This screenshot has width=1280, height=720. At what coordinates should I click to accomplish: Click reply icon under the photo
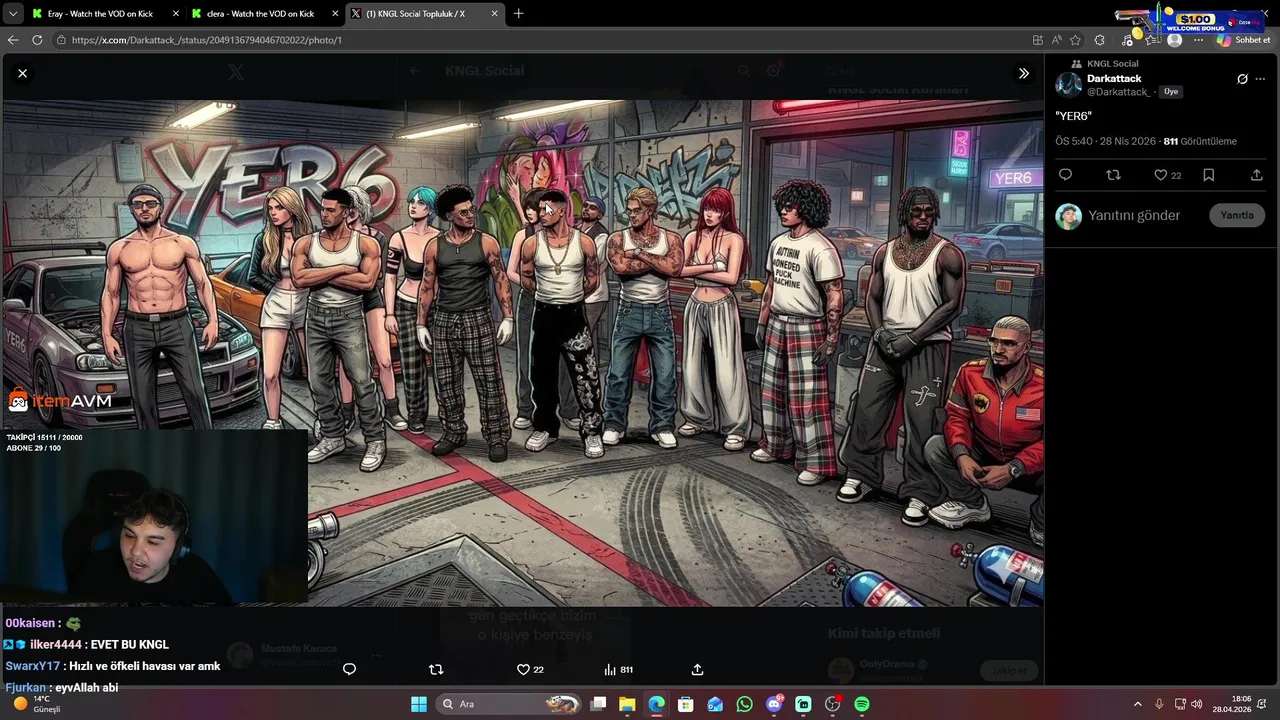349,669
